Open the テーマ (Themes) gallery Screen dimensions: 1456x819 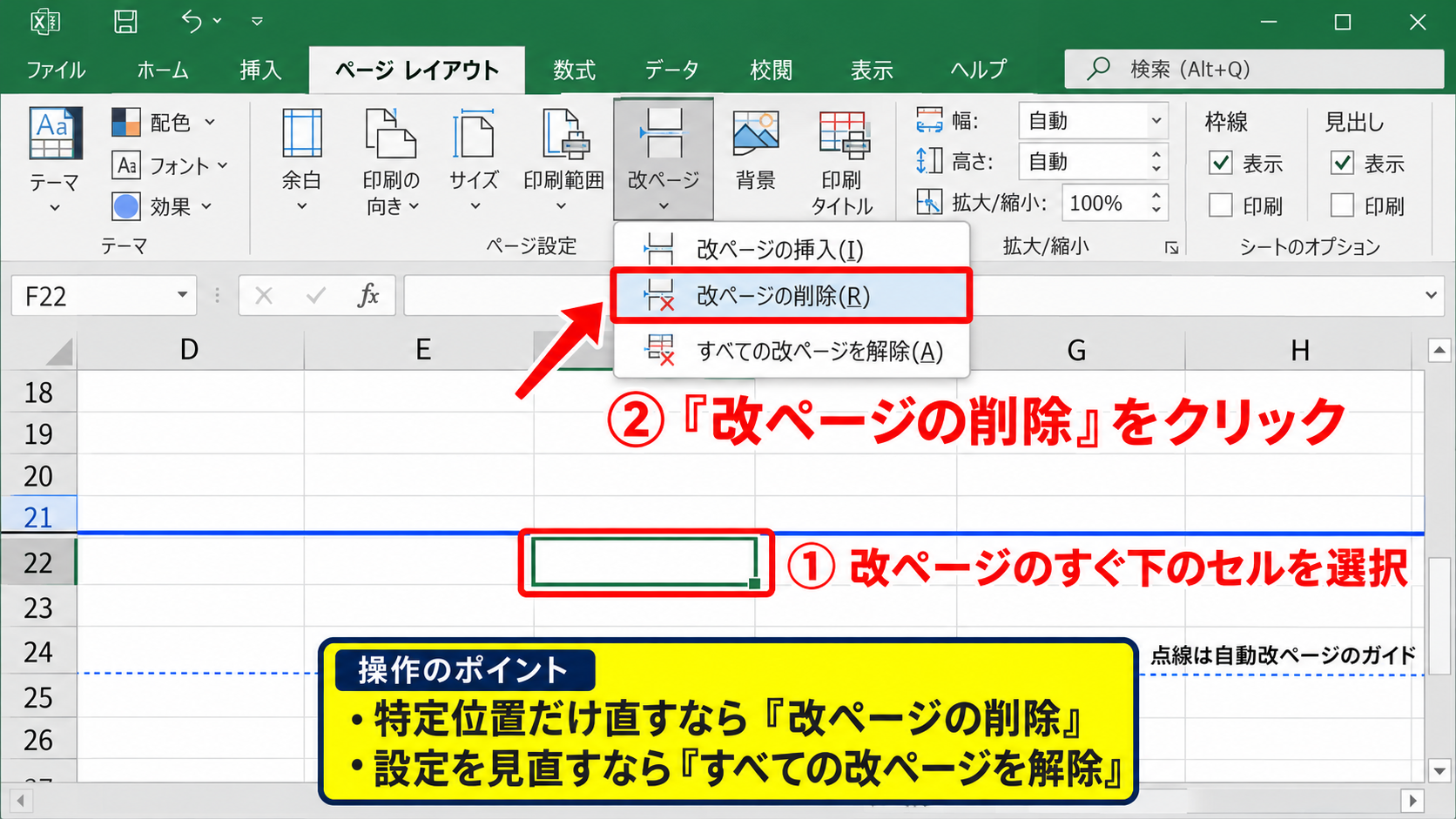pos(54,160)
